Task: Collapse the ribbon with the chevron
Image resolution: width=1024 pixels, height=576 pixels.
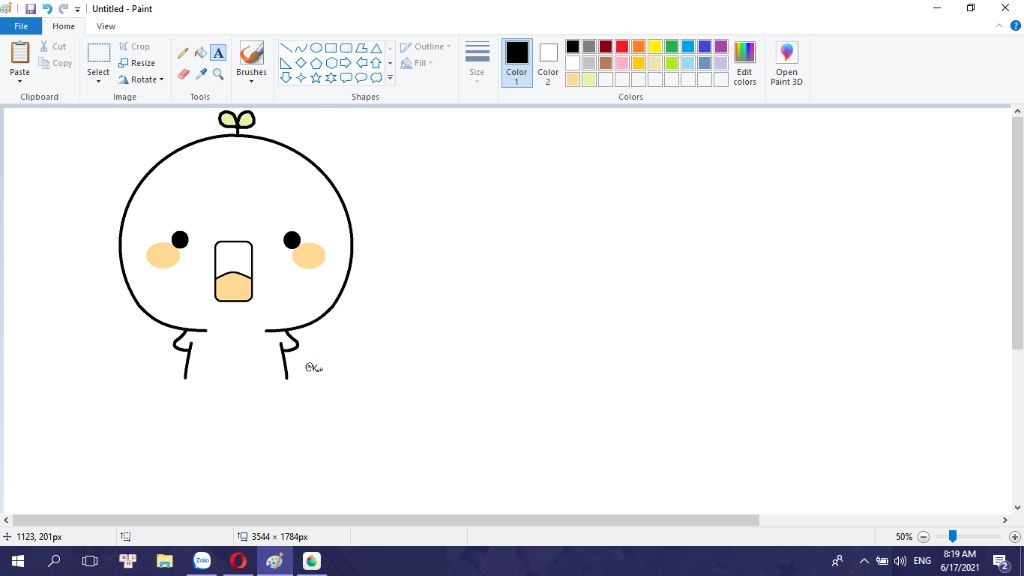Action: (x=999, y=26)
